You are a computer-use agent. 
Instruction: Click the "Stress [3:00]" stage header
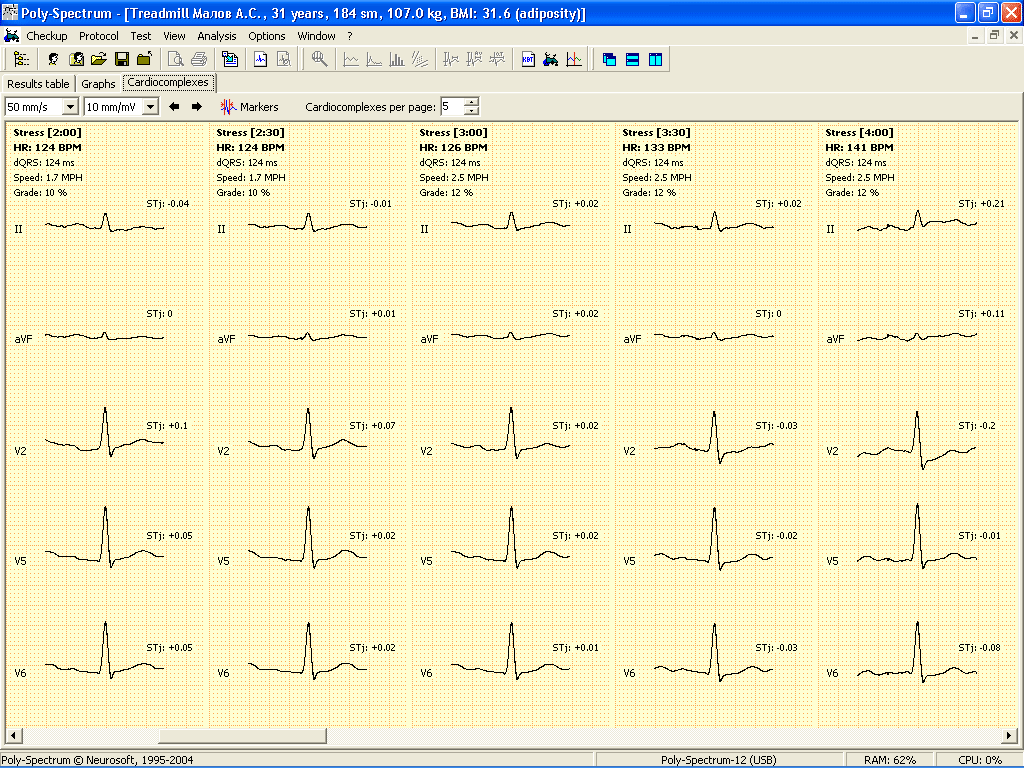(x=454, y=133)
